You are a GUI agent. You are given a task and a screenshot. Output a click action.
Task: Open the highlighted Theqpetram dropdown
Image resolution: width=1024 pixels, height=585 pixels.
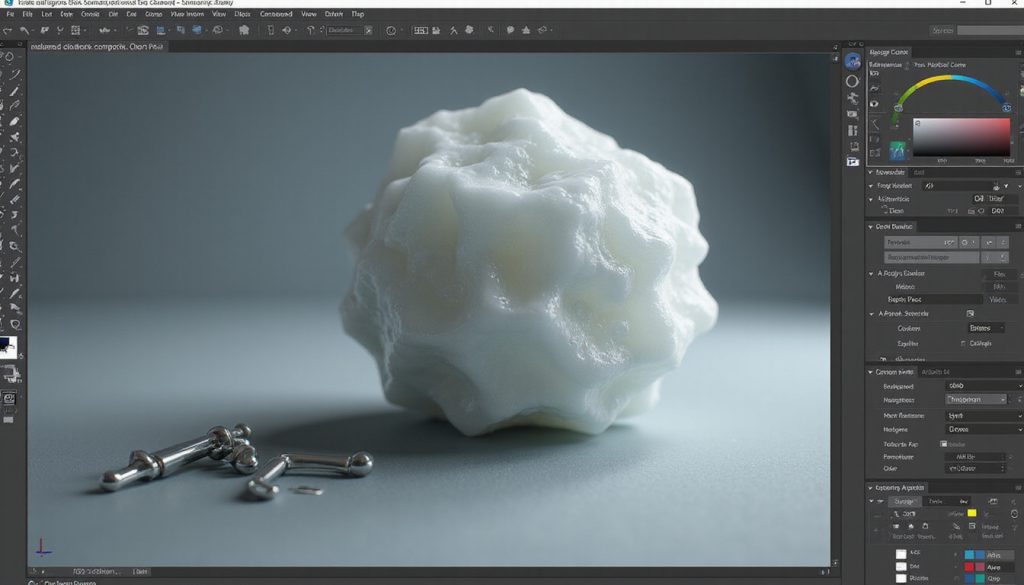[x=976, y=399]
